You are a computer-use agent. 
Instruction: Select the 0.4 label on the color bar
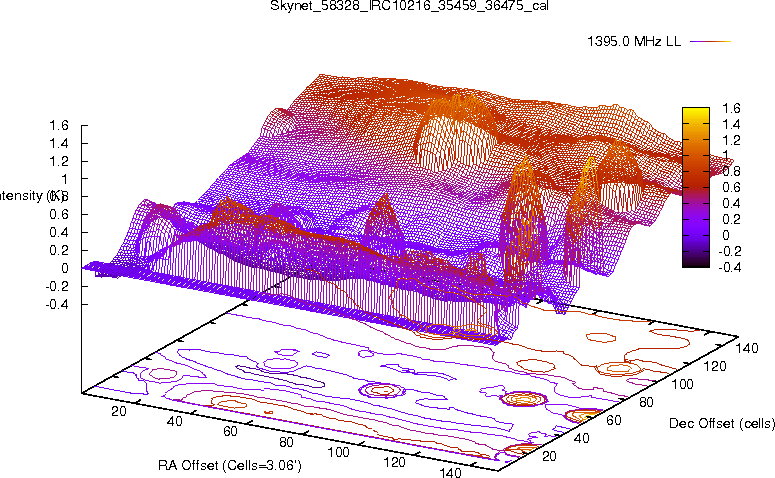(x=731, y=203)
